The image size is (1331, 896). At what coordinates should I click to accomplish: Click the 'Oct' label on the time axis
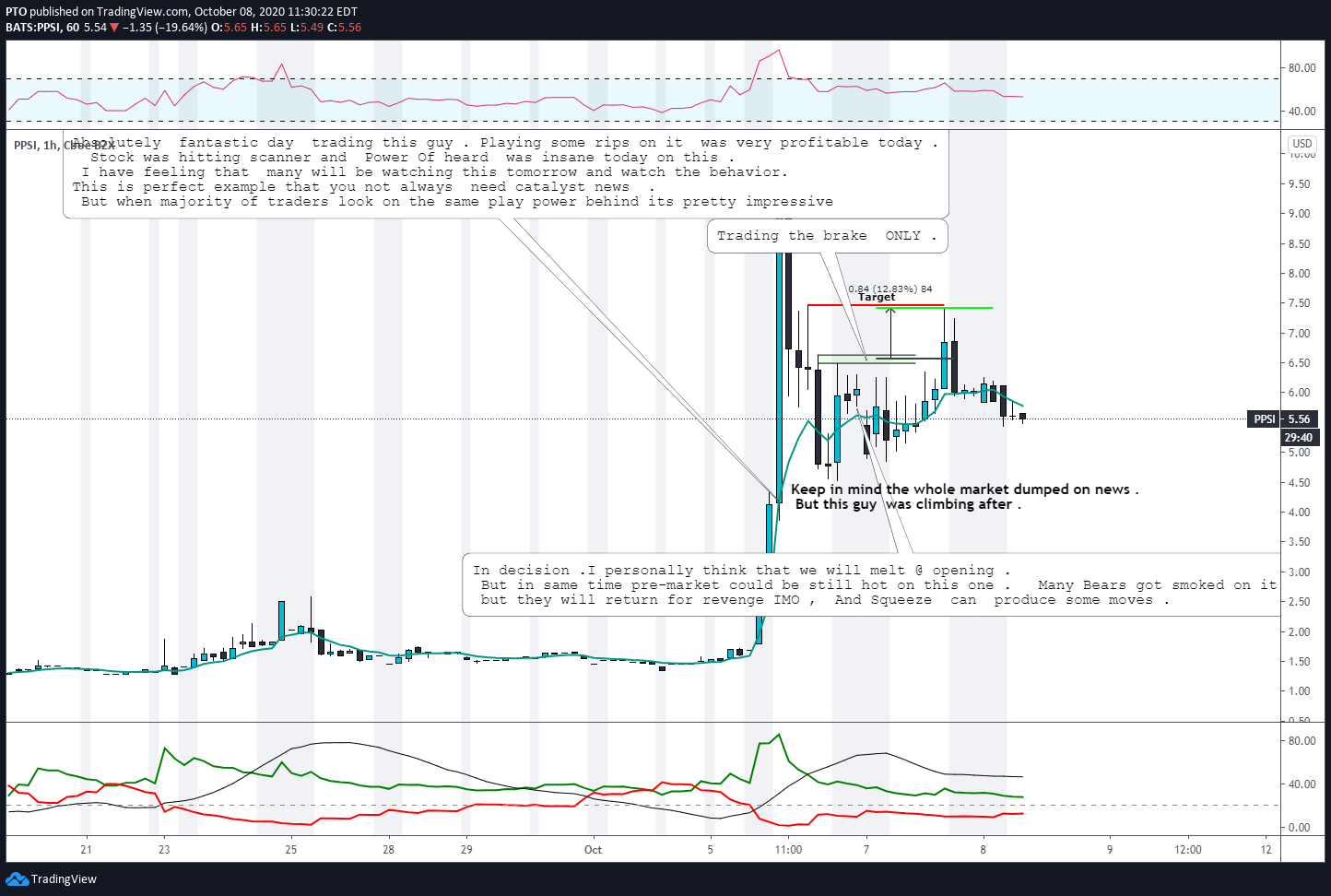(x=593, y=850)
